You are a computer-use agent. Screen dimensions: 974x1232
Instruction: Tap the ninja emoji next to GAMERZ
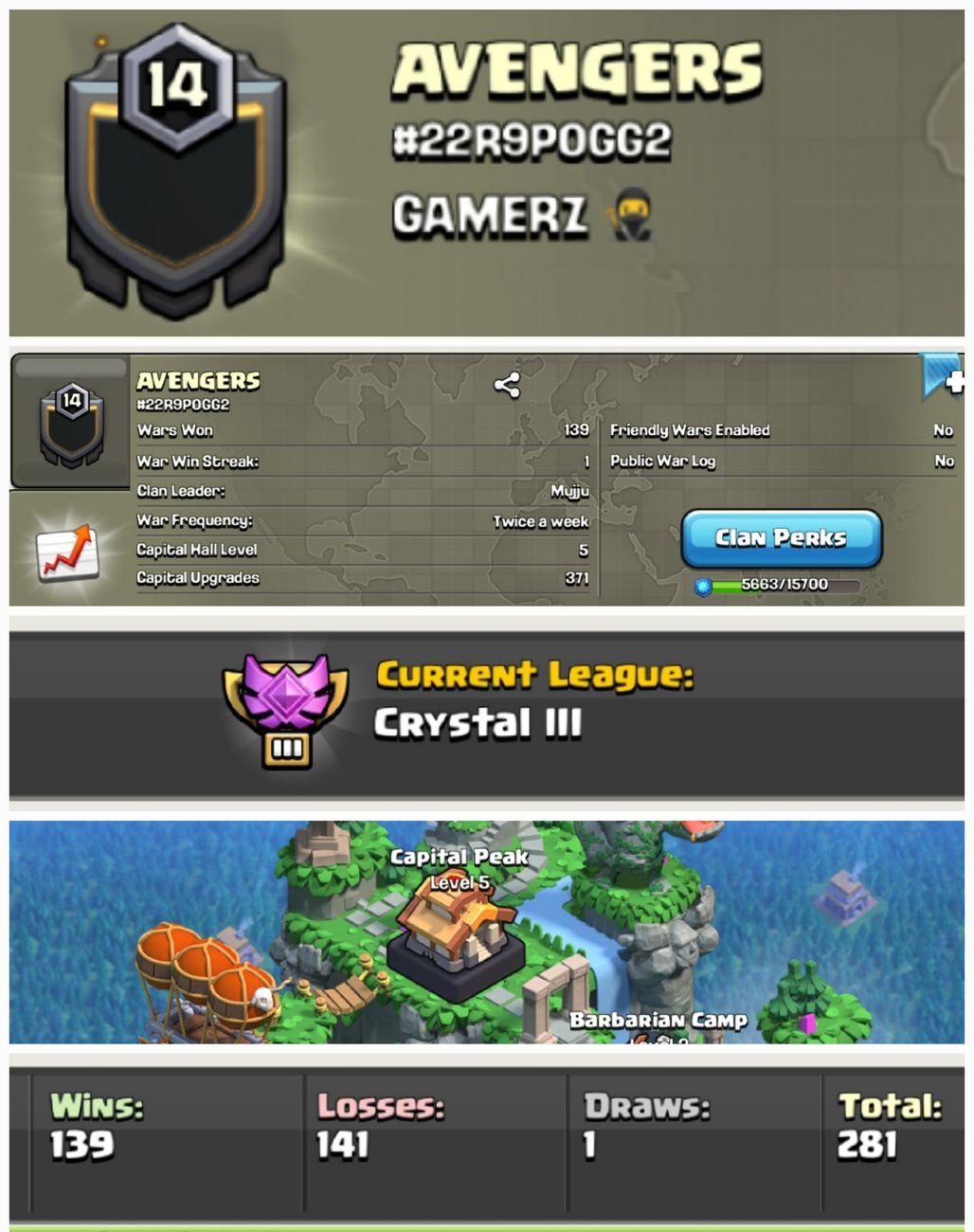coord(629,214)
